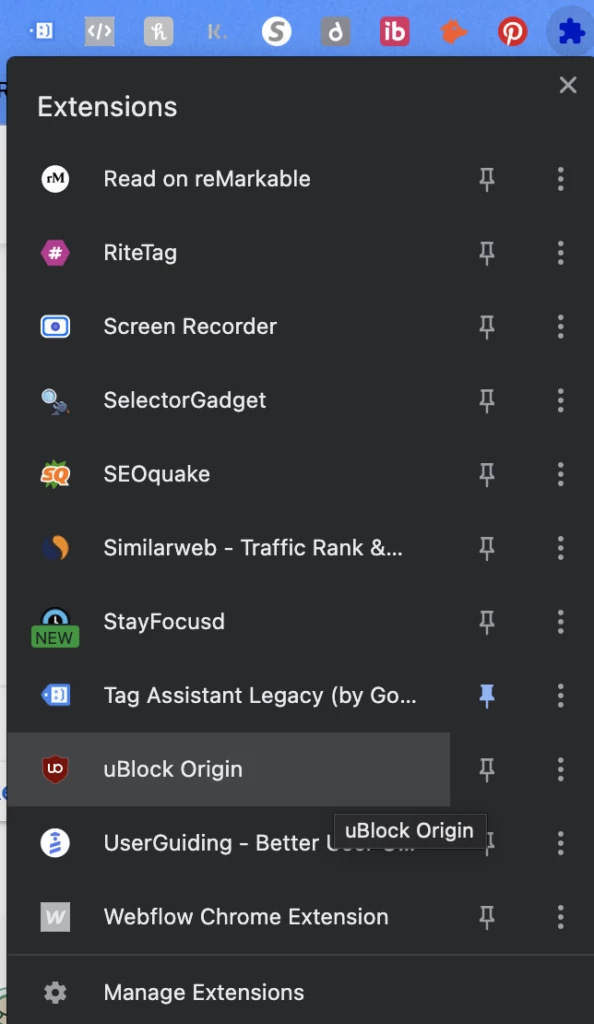
Task: Pin uBlock Origin to the toolbar
Action: tap(487, 769)
